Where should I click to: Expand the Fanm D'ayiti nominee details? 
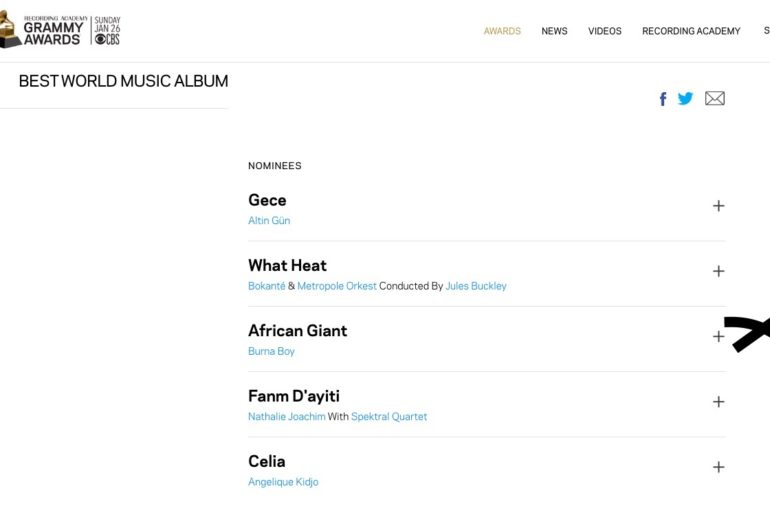[x=718, y=402]
